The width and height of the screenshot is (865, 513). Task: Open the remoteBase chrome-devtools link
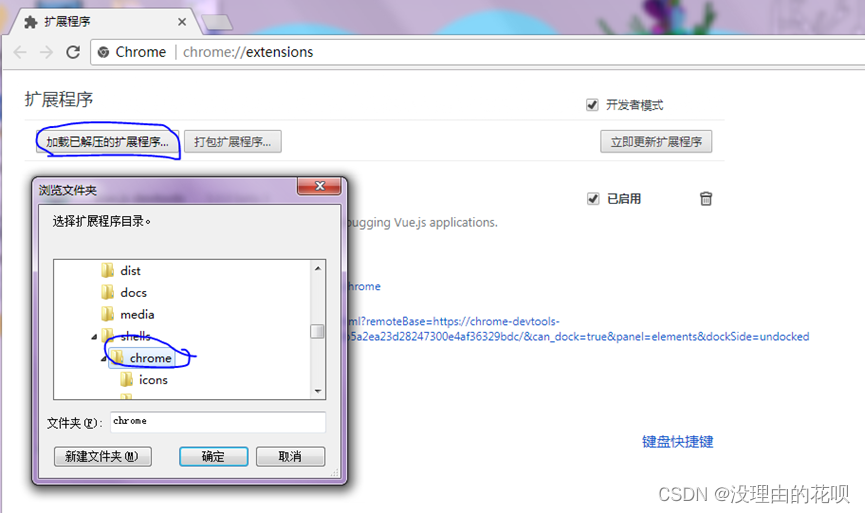576,329
